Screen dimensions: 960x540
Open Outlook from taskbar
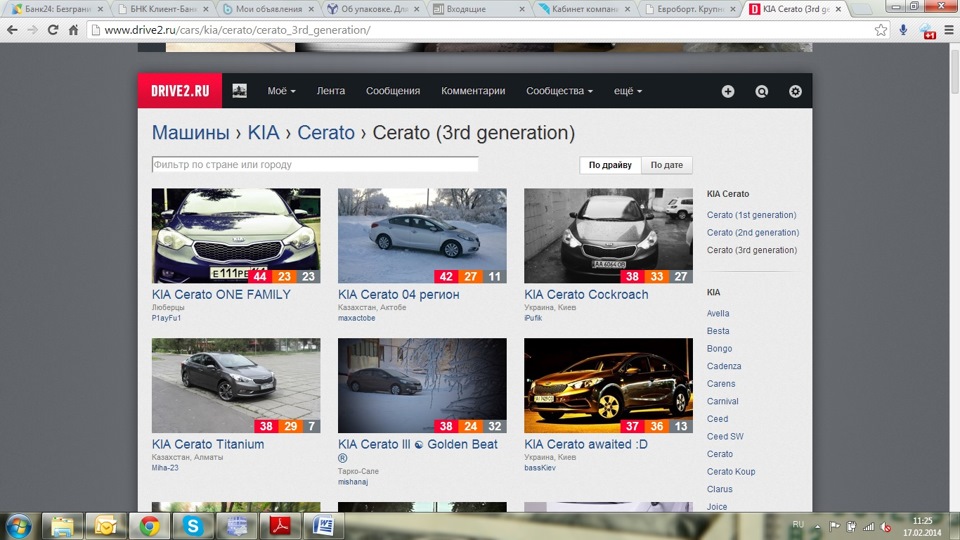tap(105, 526)
